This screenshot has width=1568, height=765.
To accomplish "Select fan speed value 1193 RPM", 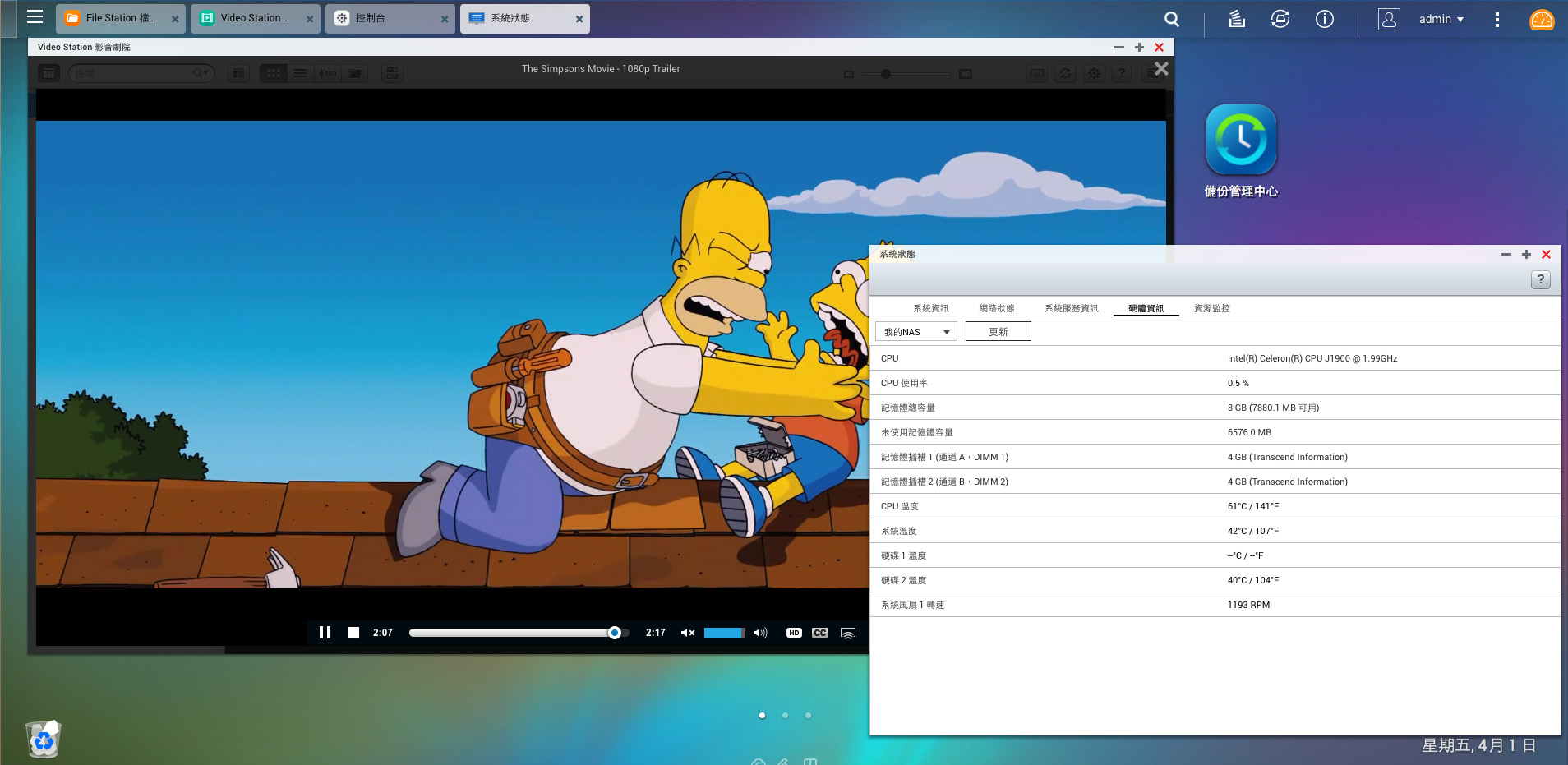I will coord(1248,605).
